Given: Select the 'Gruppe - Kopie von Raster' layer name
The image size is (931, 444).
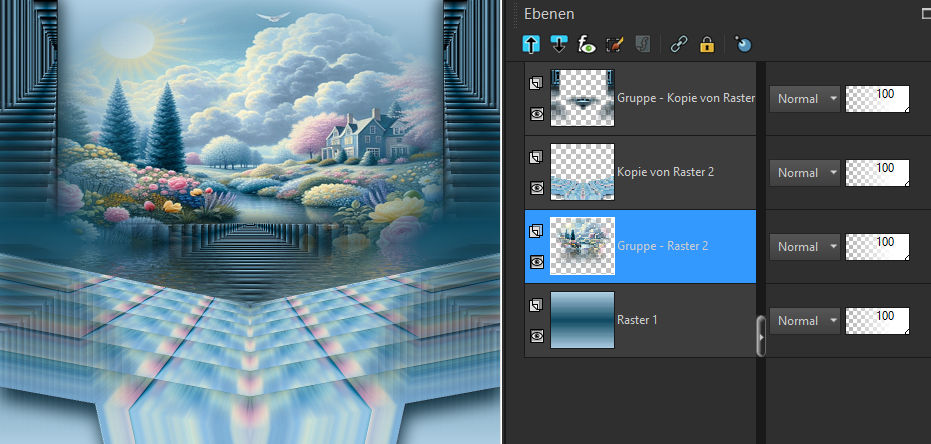Looking at the screenshot, I should tap(686, 98).
